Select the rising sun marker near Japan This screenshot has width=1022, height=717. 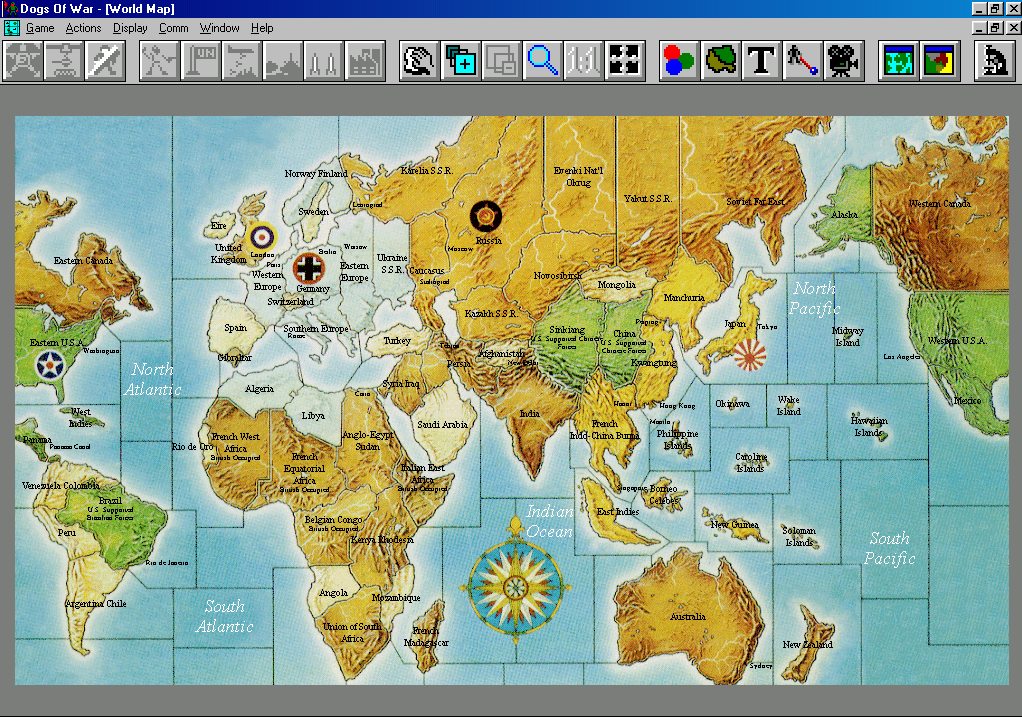pyautogui.click(x=750, y=355)
